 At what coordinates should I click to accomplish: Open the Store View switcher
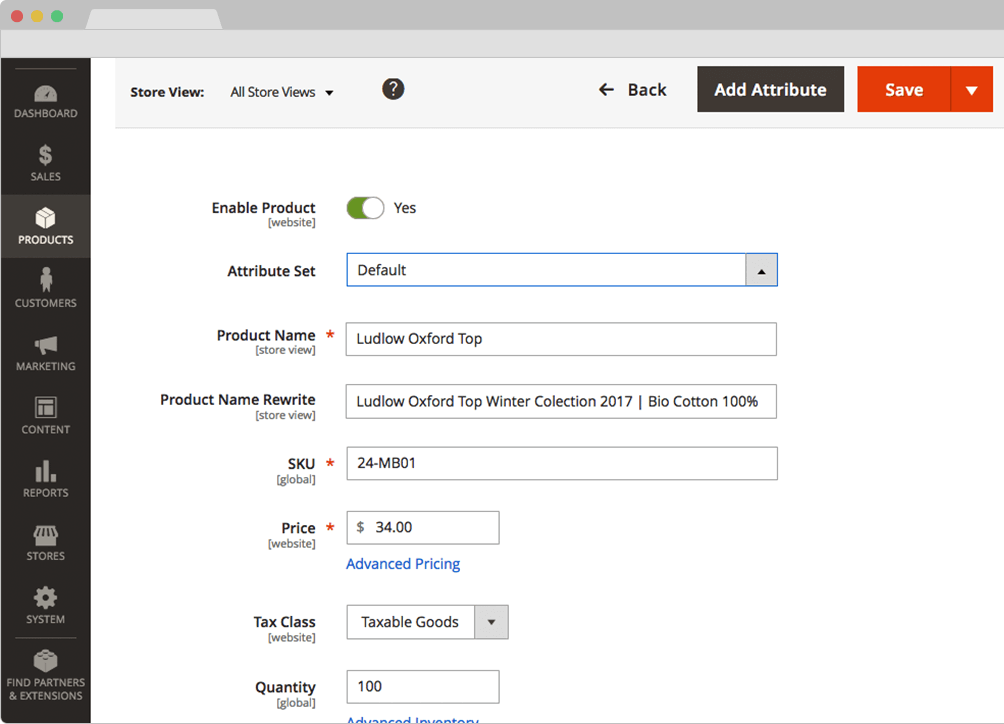pyautogui.click(x=282, y=92)
